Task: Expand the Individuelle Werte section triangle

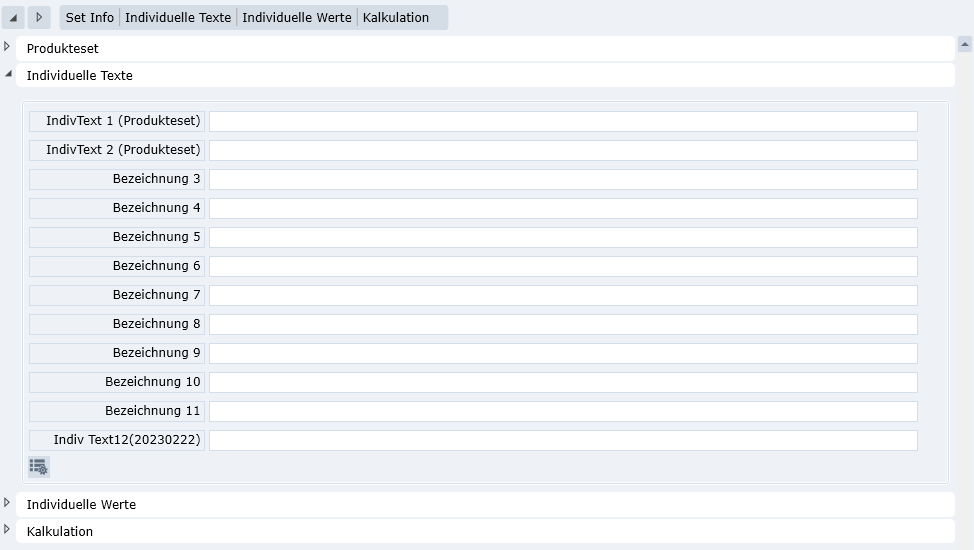Action: coord(7,502)
